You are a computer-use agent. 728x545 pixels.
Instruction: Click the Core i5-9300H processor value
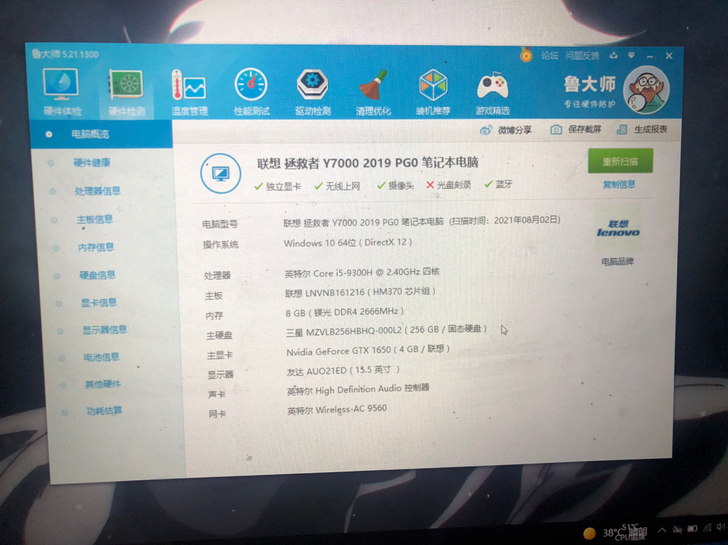362,273
